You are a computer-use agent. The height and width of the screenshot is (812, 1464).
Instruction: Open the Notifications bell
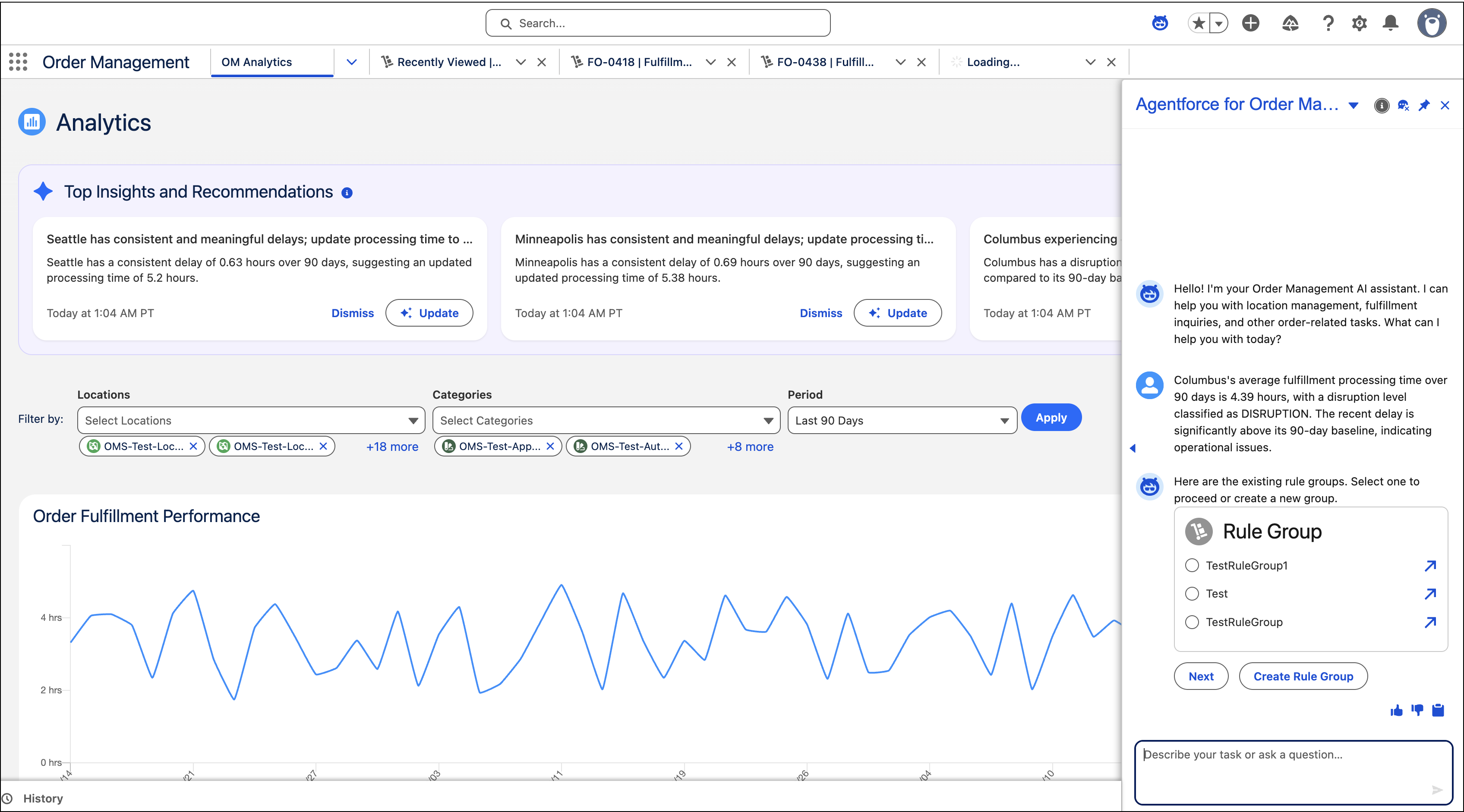click(1391, 23)
